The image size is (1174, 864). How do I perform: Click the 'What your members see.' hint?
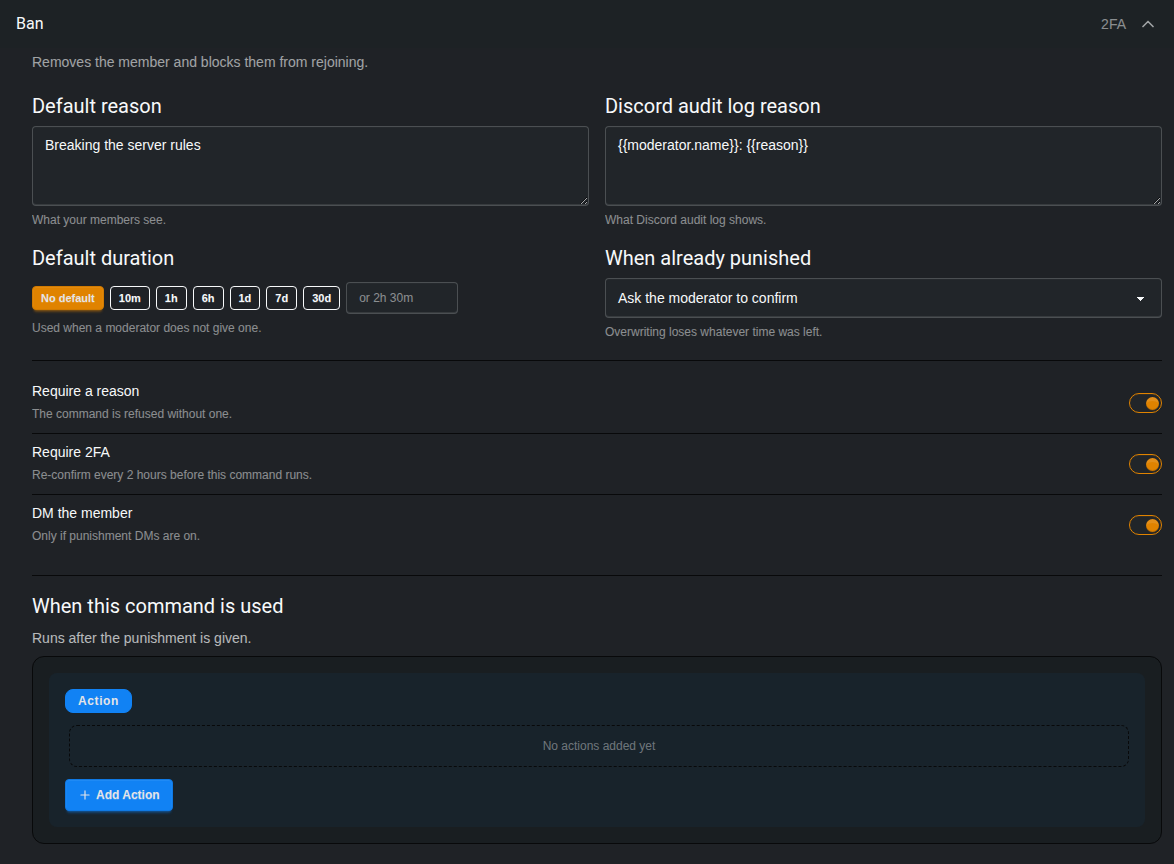99,219
